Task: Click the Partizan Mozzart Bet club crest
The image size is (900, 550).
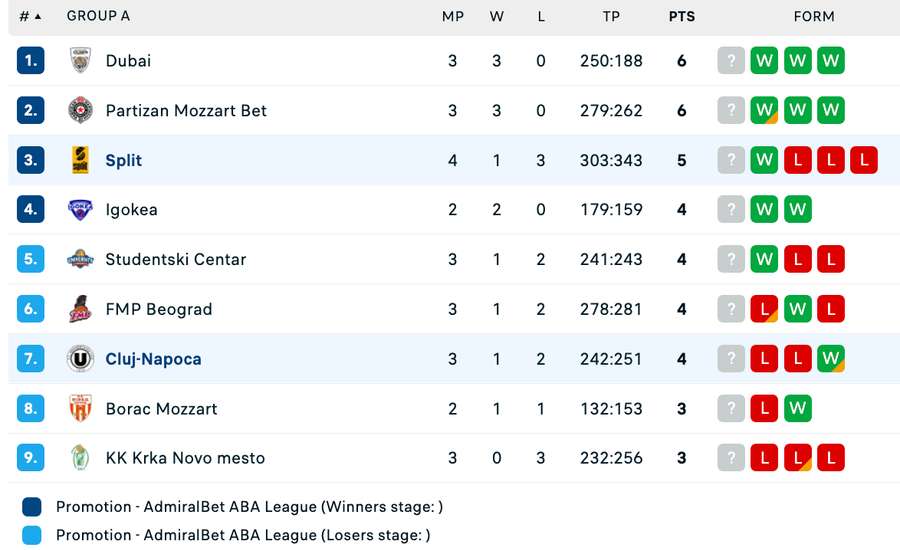Action: (x=80, y=111)
